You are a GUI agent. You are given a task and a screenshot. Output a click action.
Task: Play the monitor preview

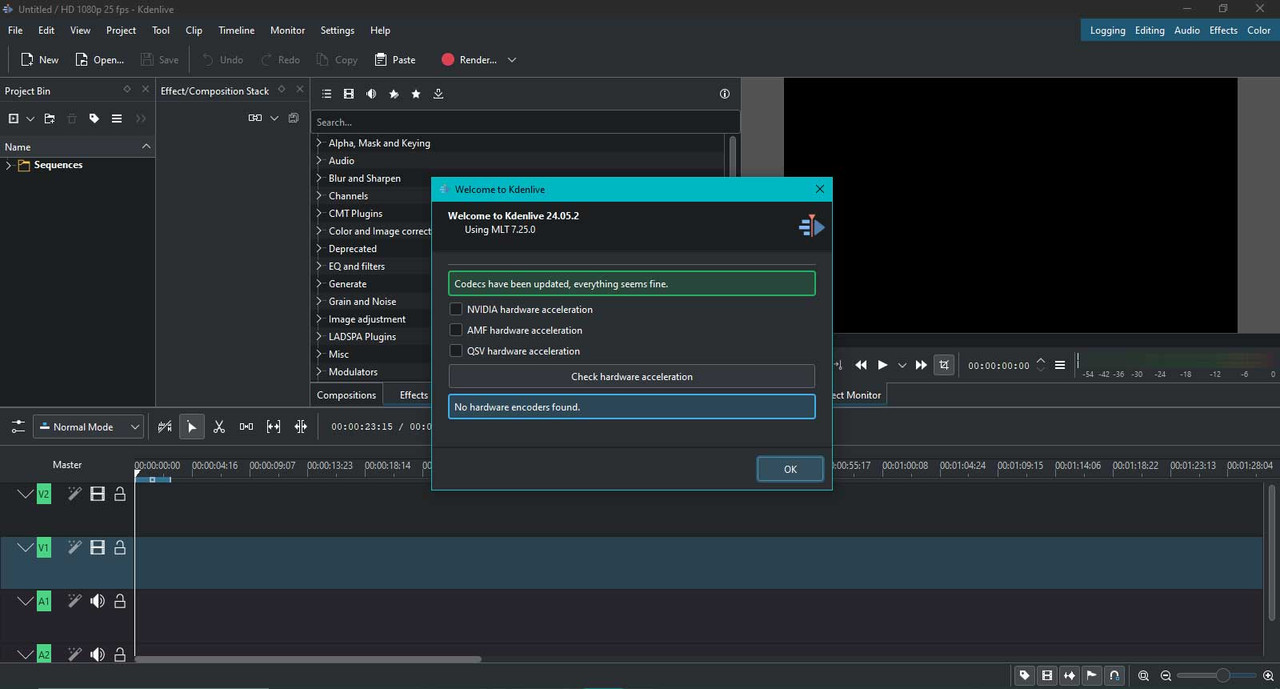point(882,365)
